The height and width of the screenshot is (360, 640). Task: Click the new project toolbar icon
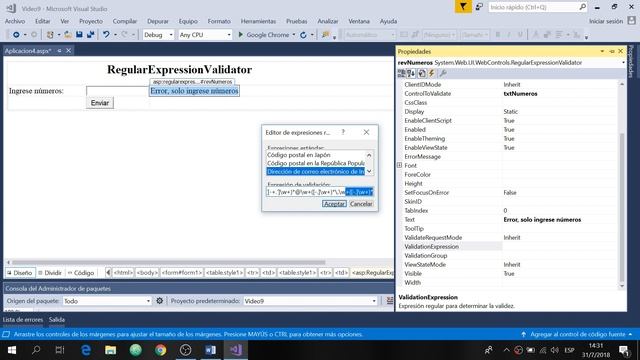coord(50,35)
